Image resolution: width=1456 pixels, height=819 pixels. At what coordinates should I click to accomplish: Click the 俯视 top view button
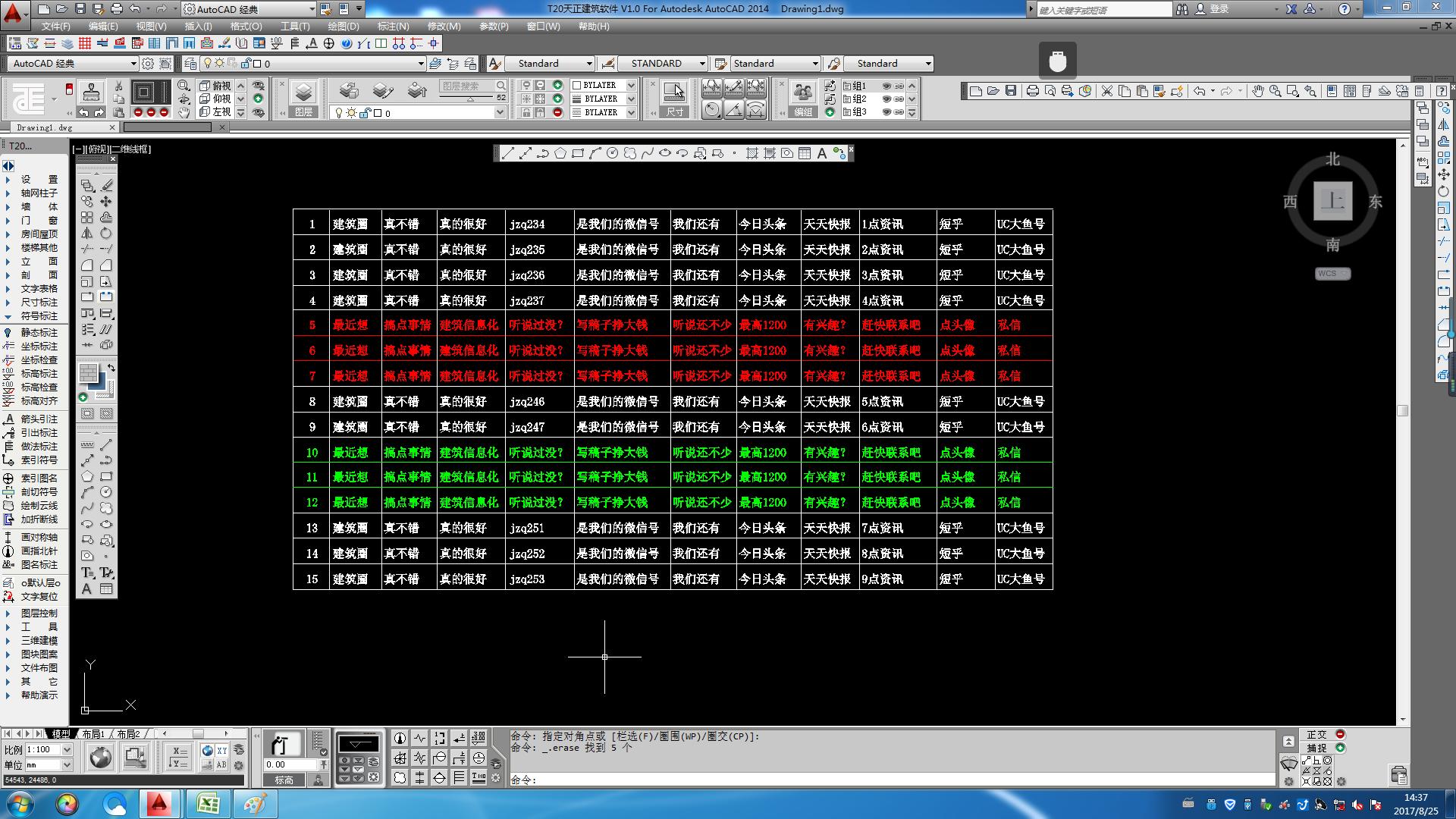[x=215, y=86]
